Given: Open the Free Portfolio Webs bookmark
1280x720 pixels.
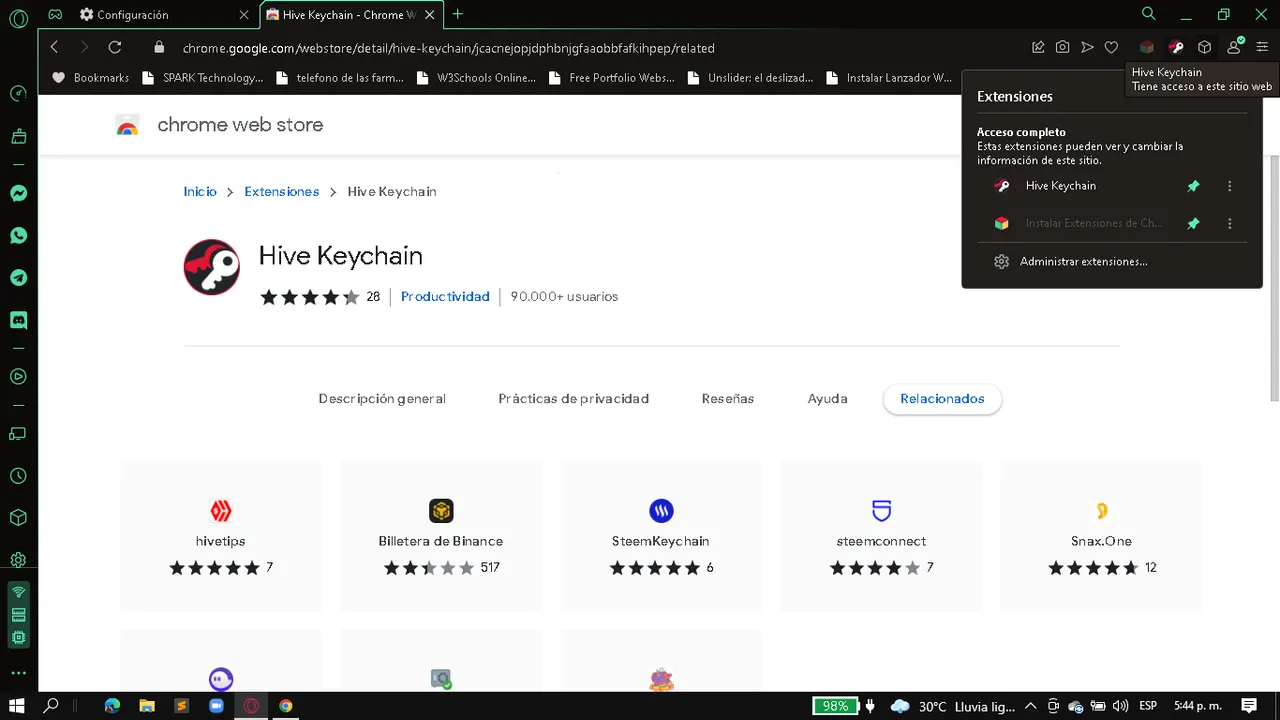Looking at the screenshot, I should click(x=612, y=78).
